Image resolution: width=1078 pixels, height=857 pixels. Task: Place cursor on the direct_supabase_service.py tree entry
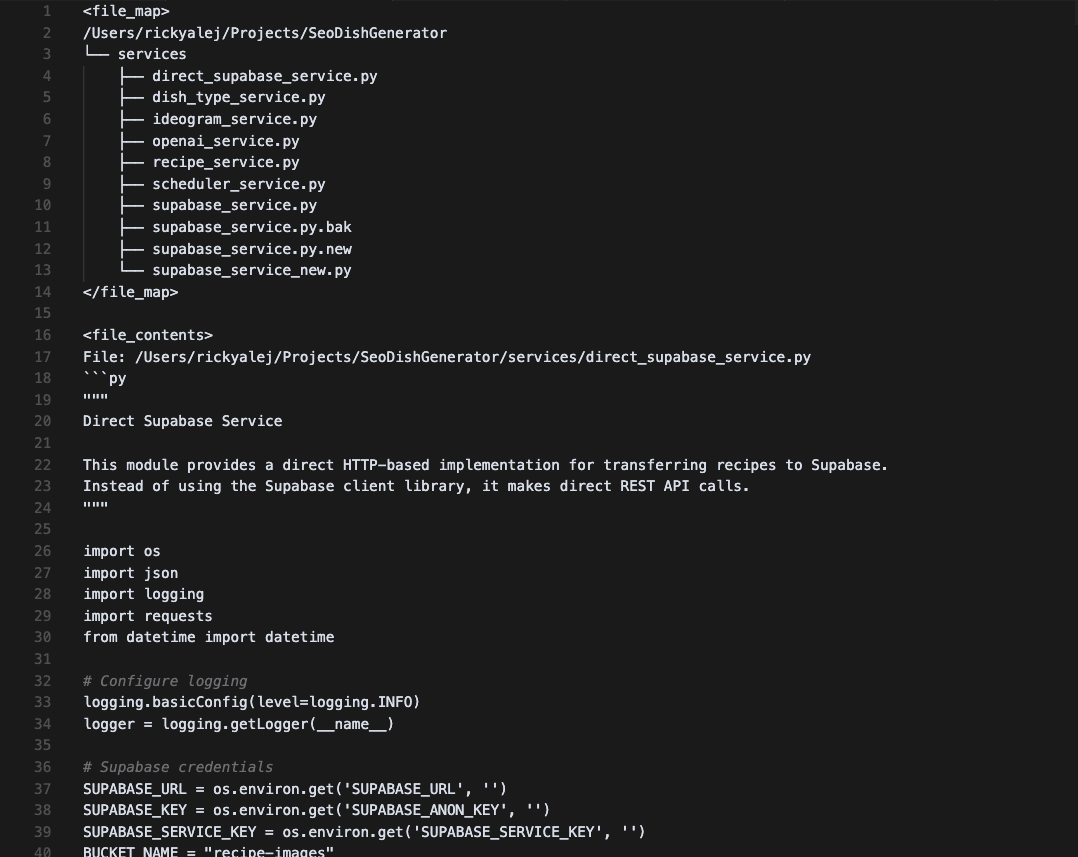264,76
